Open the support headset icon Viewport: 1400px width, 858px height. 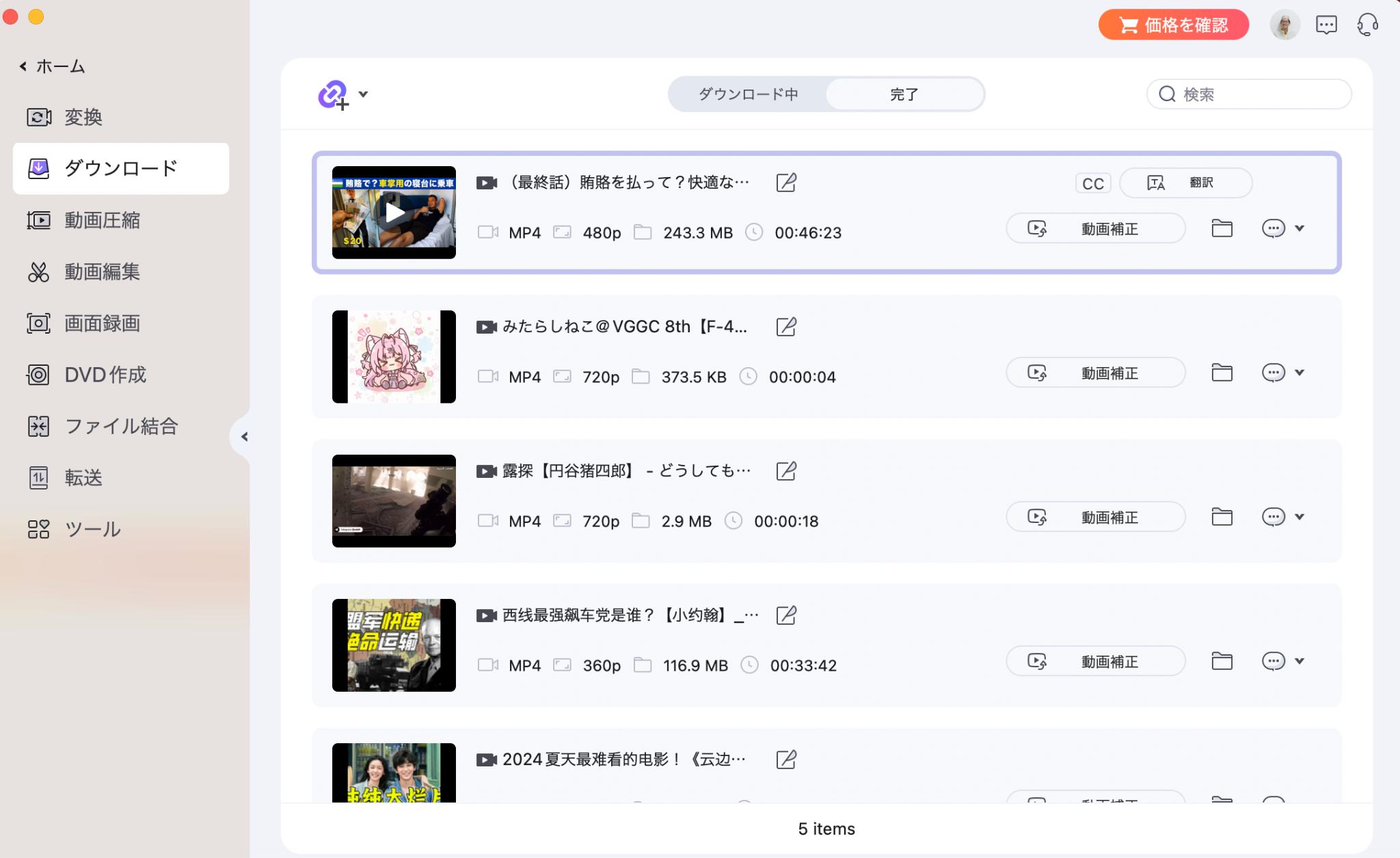pos(1367,25)
